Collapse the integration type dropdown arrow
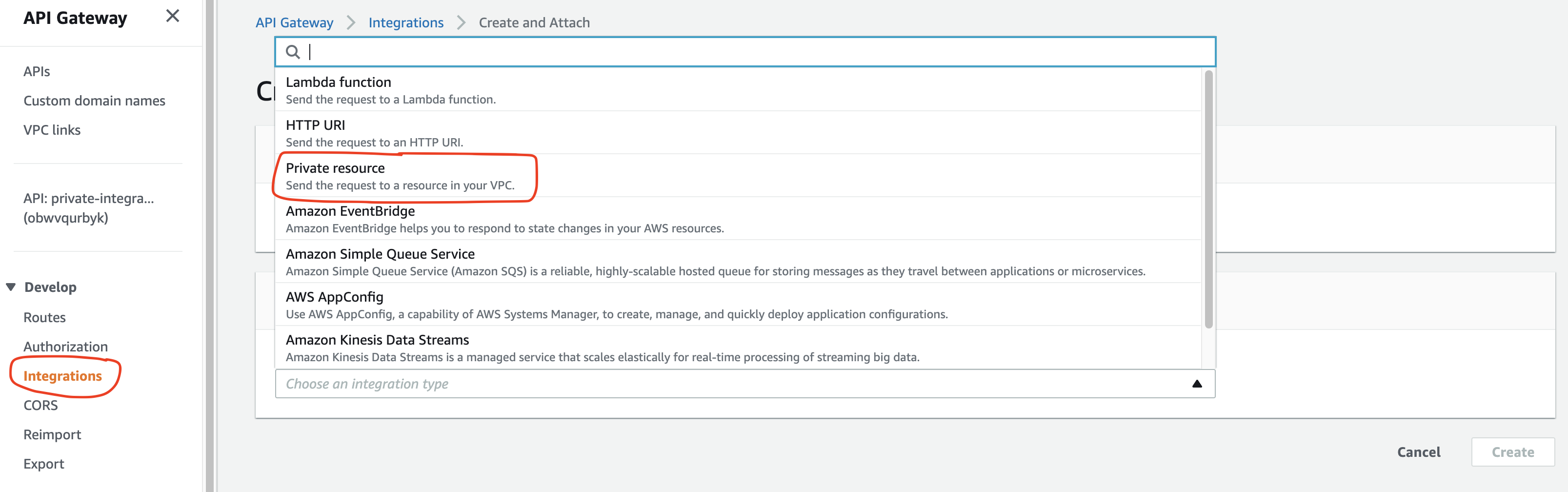The width and height of the screenshot is (1568, 492). (1197, 384)
